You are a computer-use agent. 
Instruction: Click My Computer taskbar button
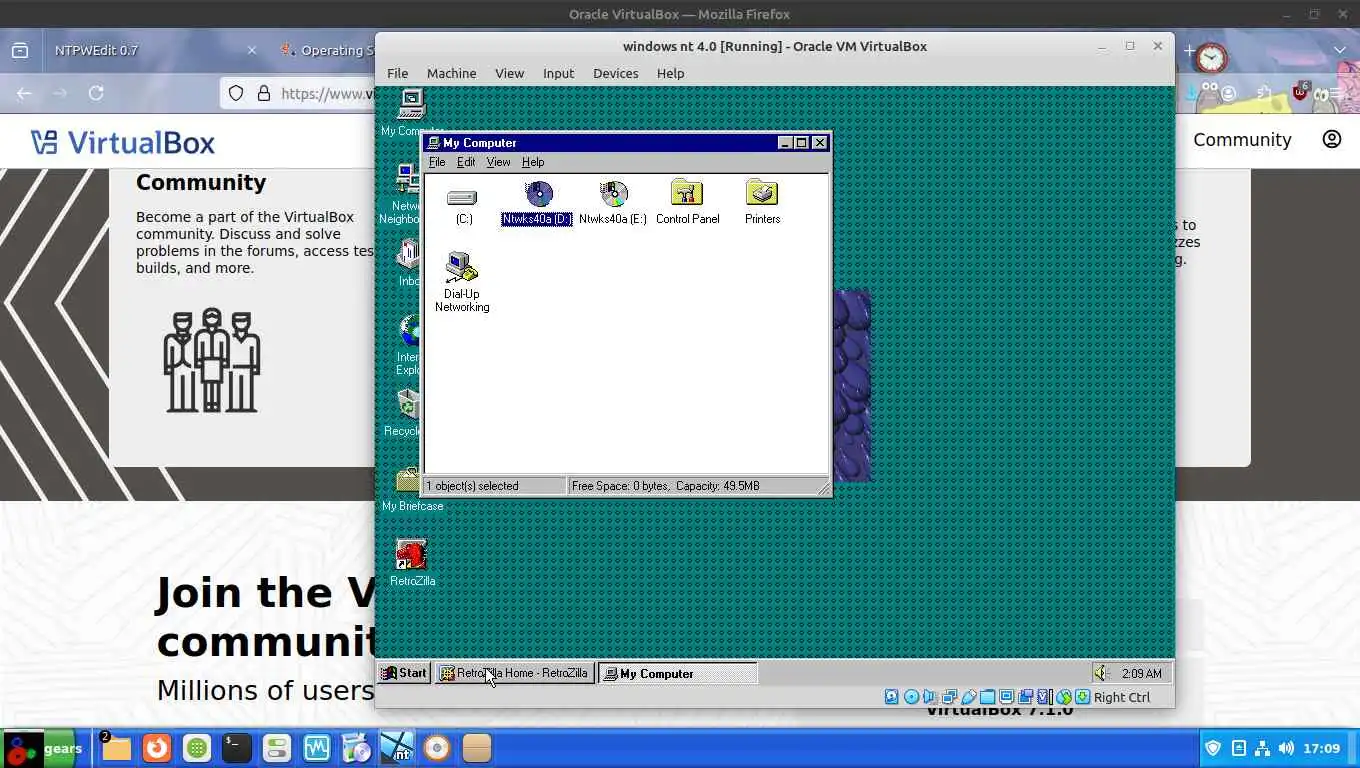[678, 673]
